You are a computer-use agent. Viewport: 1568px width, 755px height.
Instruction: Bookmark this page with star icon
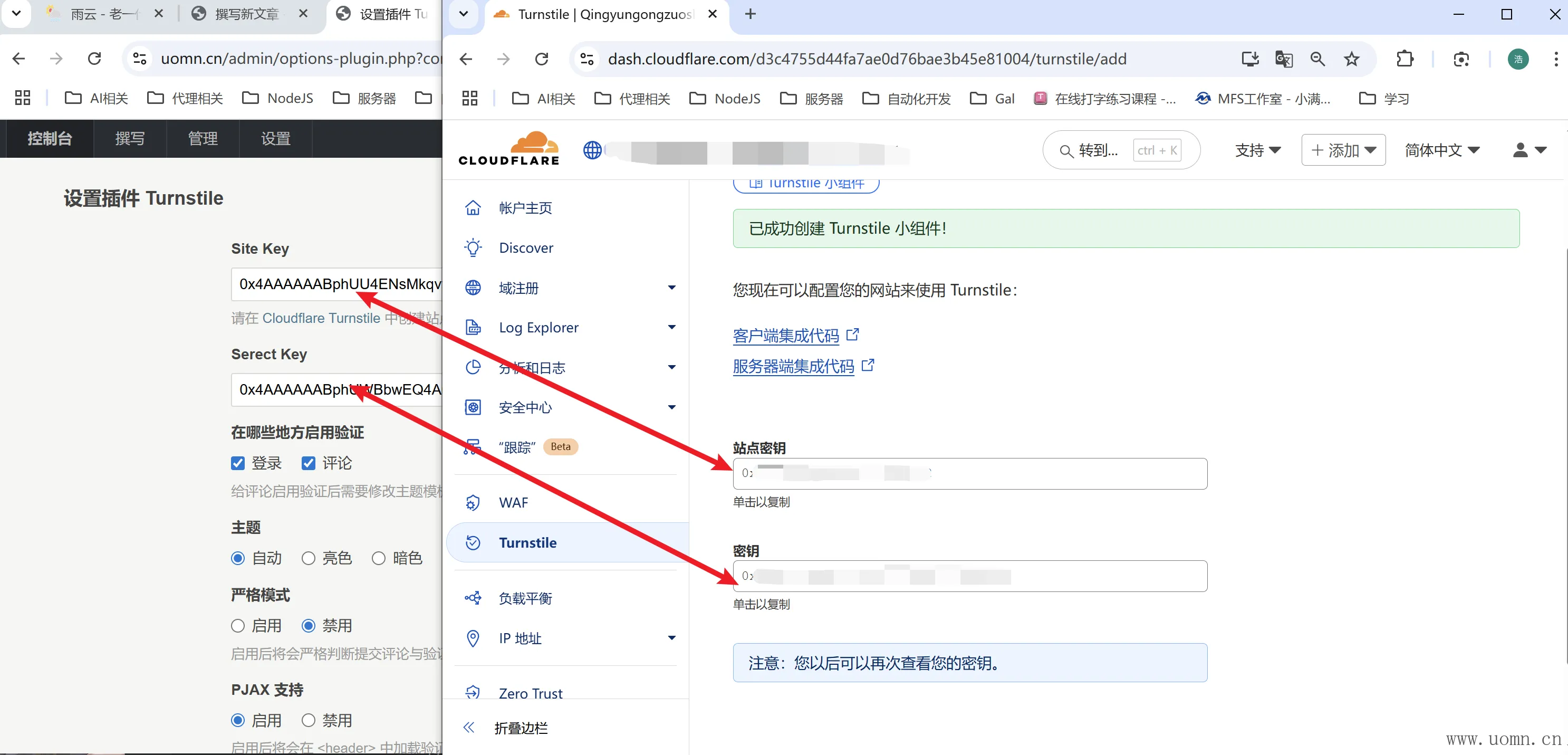tap(1351, 59)
